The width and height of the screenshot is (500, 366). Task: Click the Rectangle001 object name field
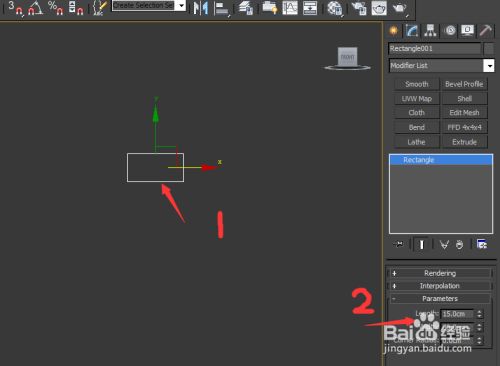pyautogui.click(x=435, y=49)
